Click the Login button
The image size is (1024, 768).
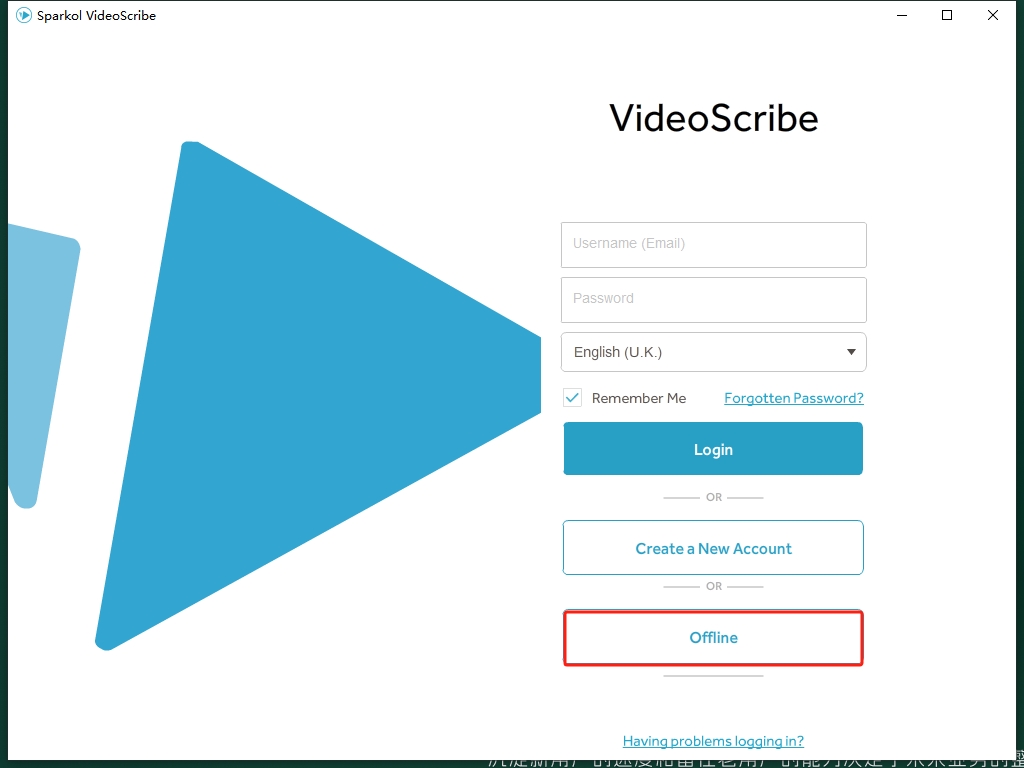[x=713, y=449]
